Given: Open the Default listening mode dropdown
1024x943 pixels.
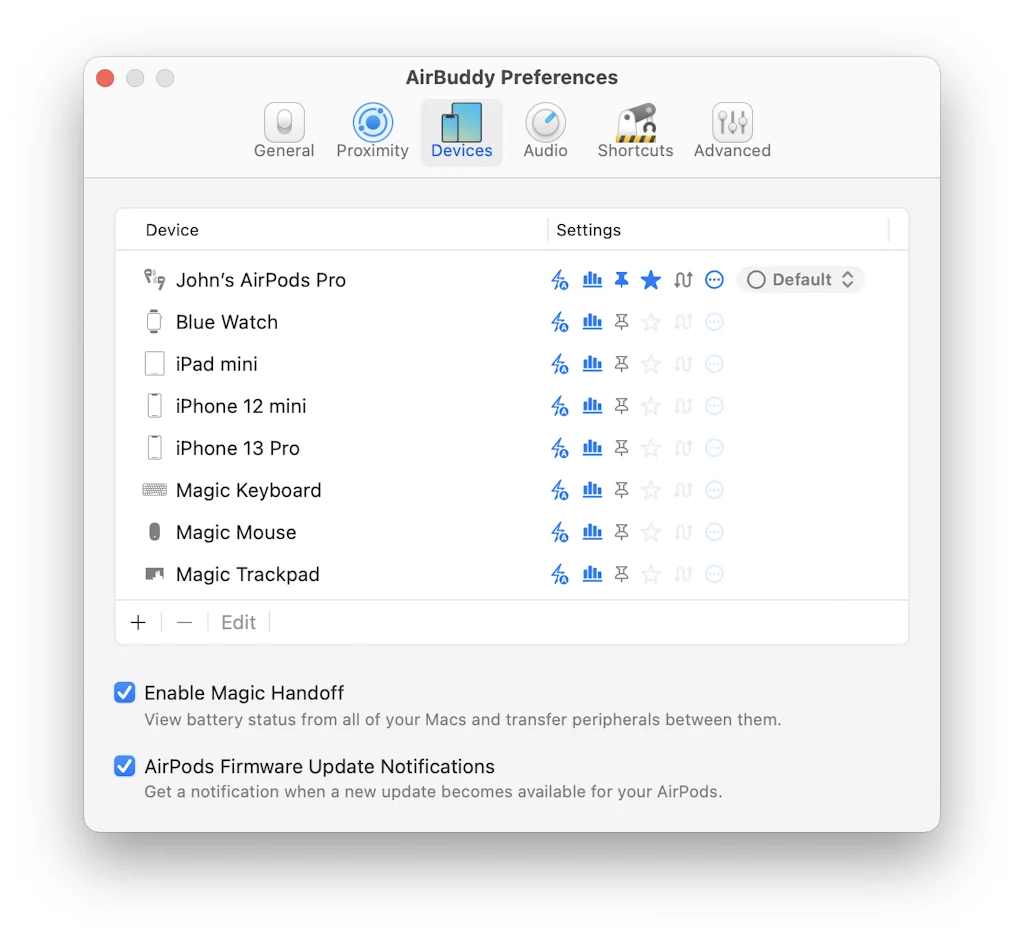Looking at the screenshot, I should [x=800, y=280].
